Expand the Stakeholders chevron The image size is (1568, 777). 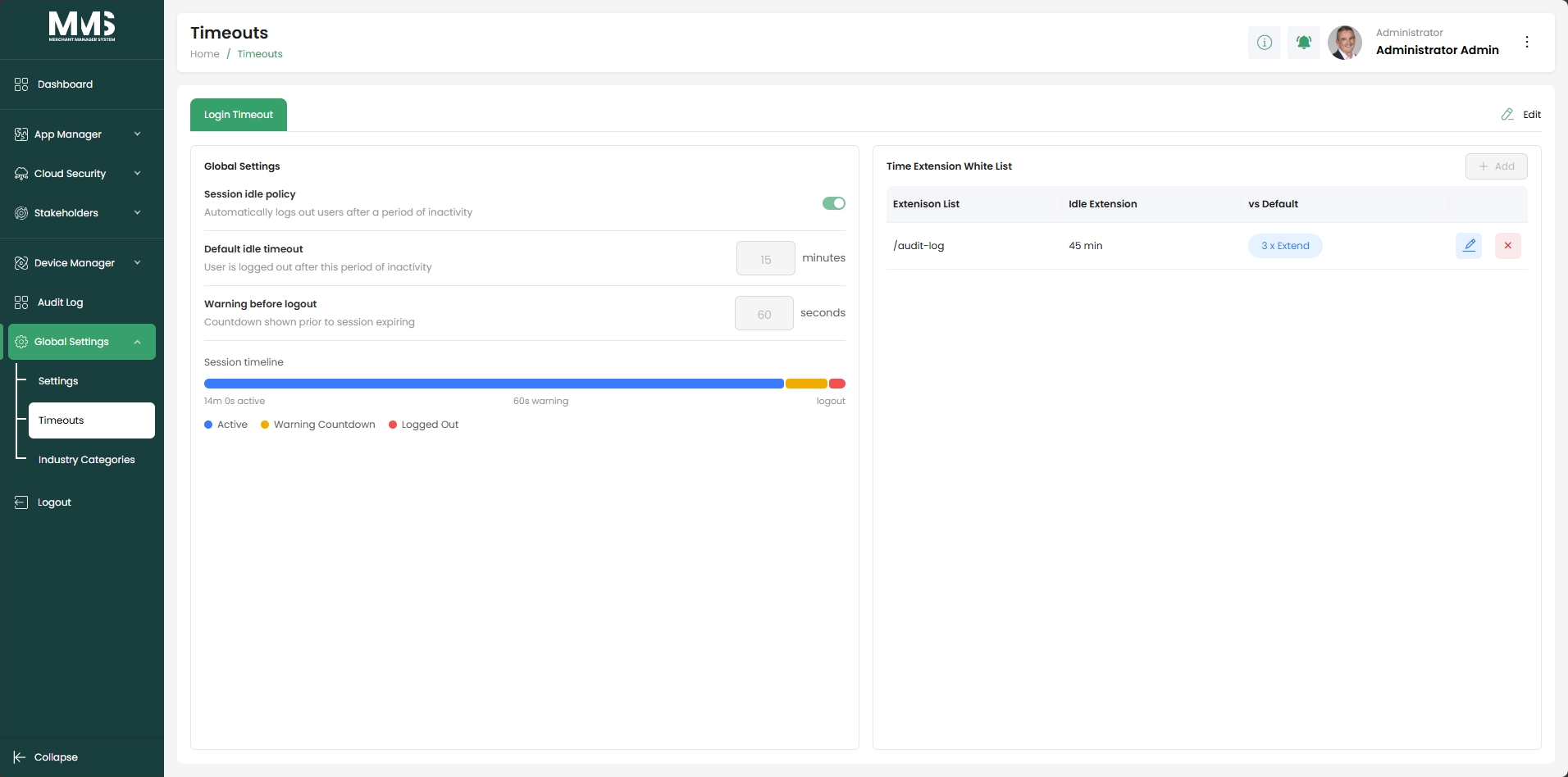point(137,213)
